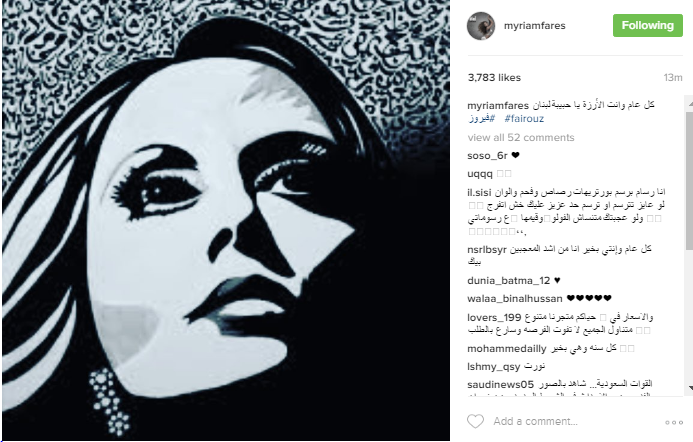
Task: Click the 13m post timestamp
Action: coord(673,78)
